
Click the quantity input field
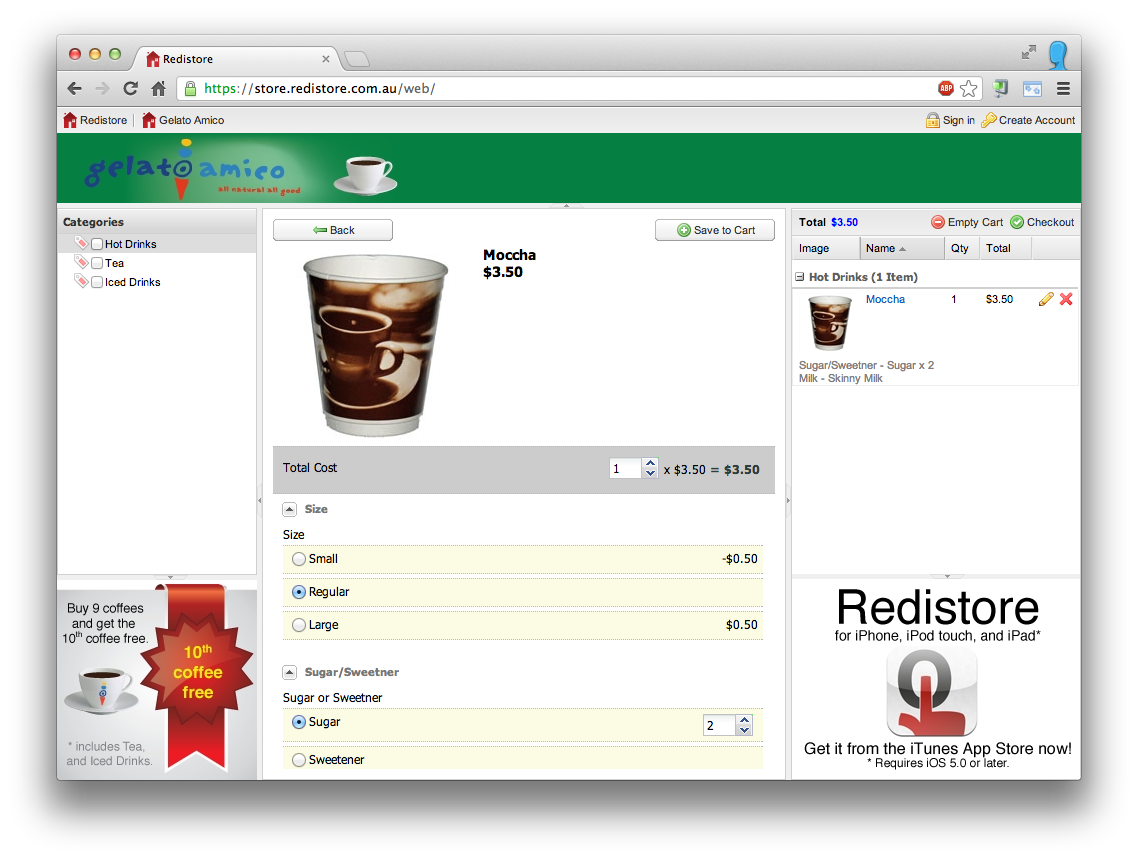(x=626, y=469)
